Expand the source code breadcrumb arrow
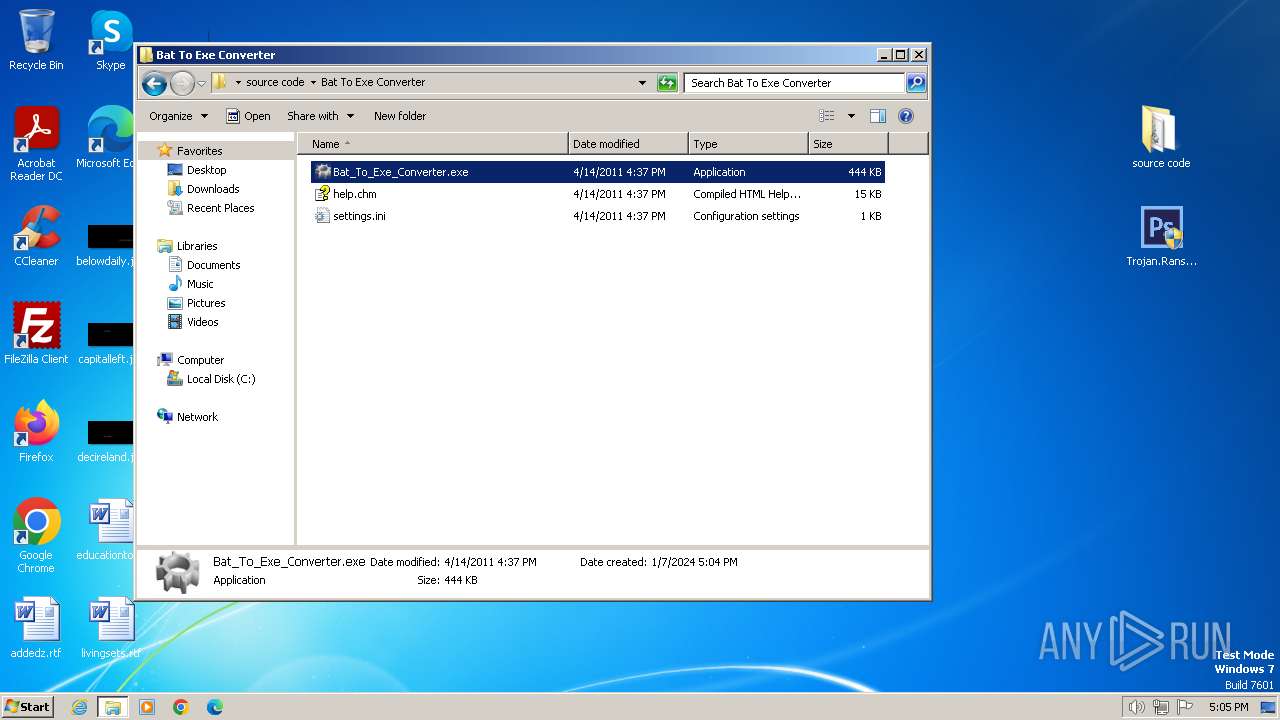Image resolution: width=1280 pixels, height=720 pixels. (313, 83)
